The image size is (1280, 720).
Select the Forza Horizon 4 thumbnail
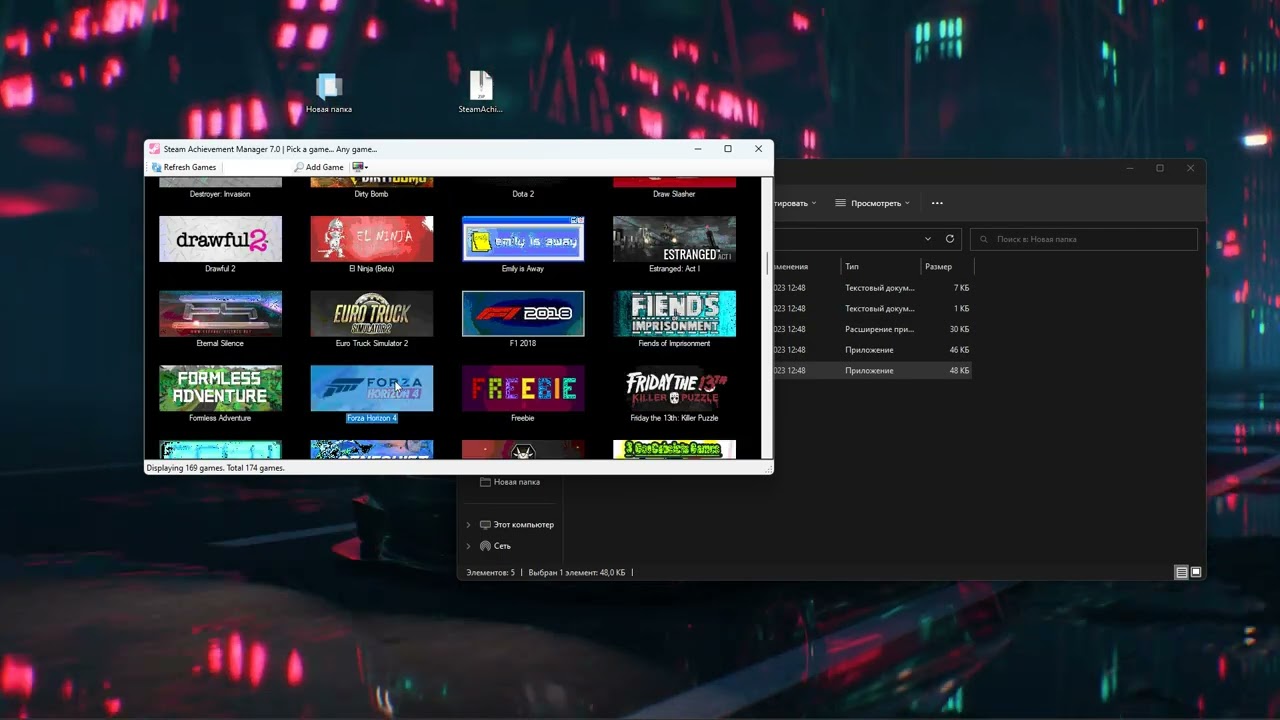371,388
